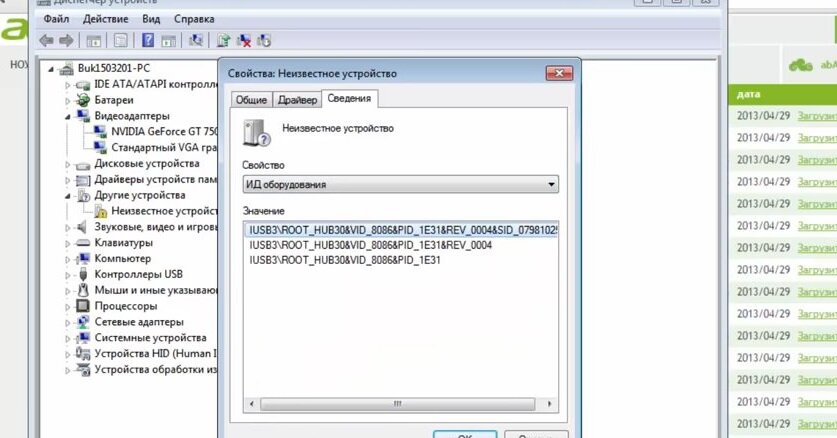Collapse the Buk1503201-PC root node
Screen dimensions: 837x438
[x=51, y=69]
